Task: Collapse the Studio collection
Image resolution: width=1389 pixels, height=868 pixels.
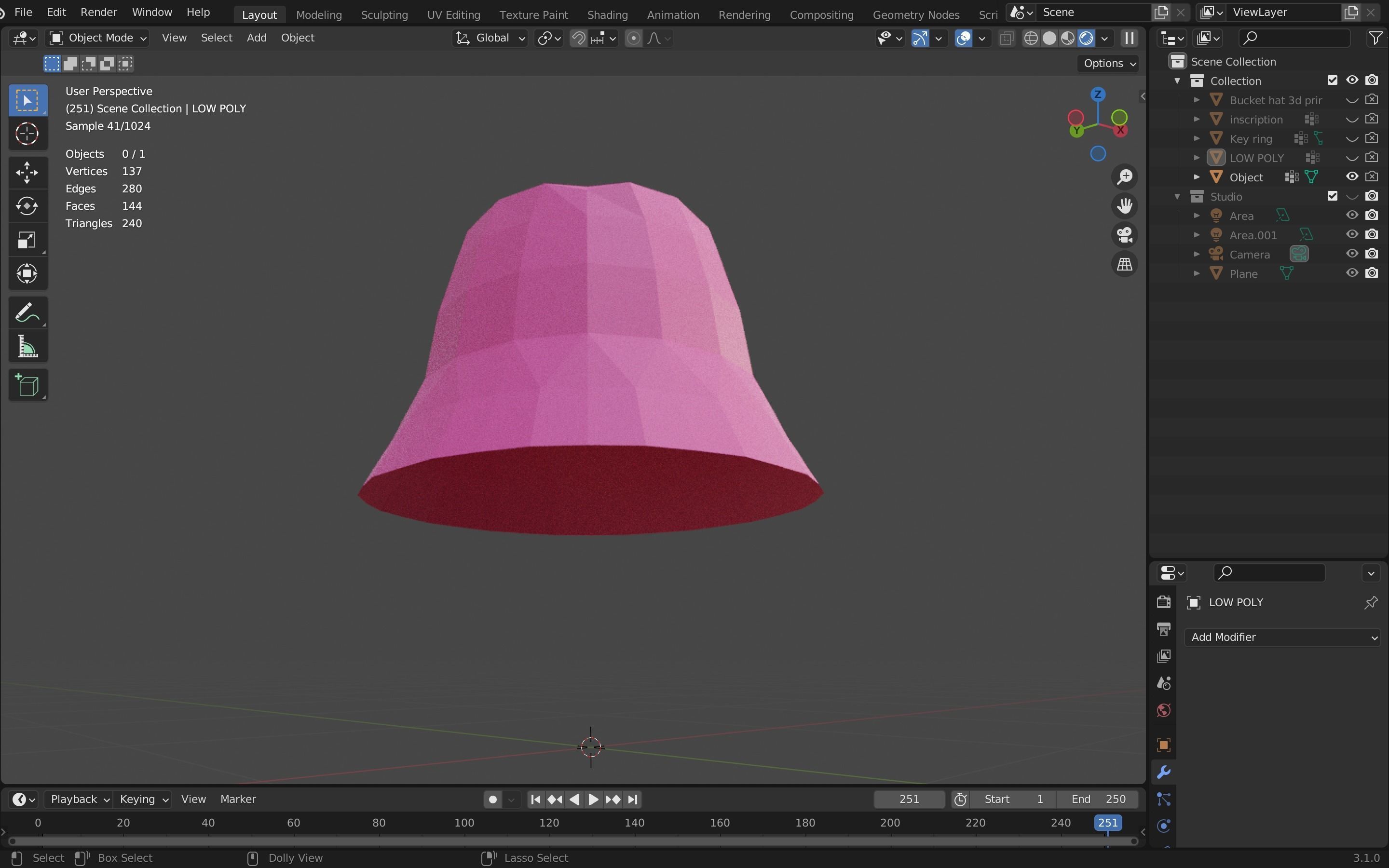Action: pos(1177,196)
